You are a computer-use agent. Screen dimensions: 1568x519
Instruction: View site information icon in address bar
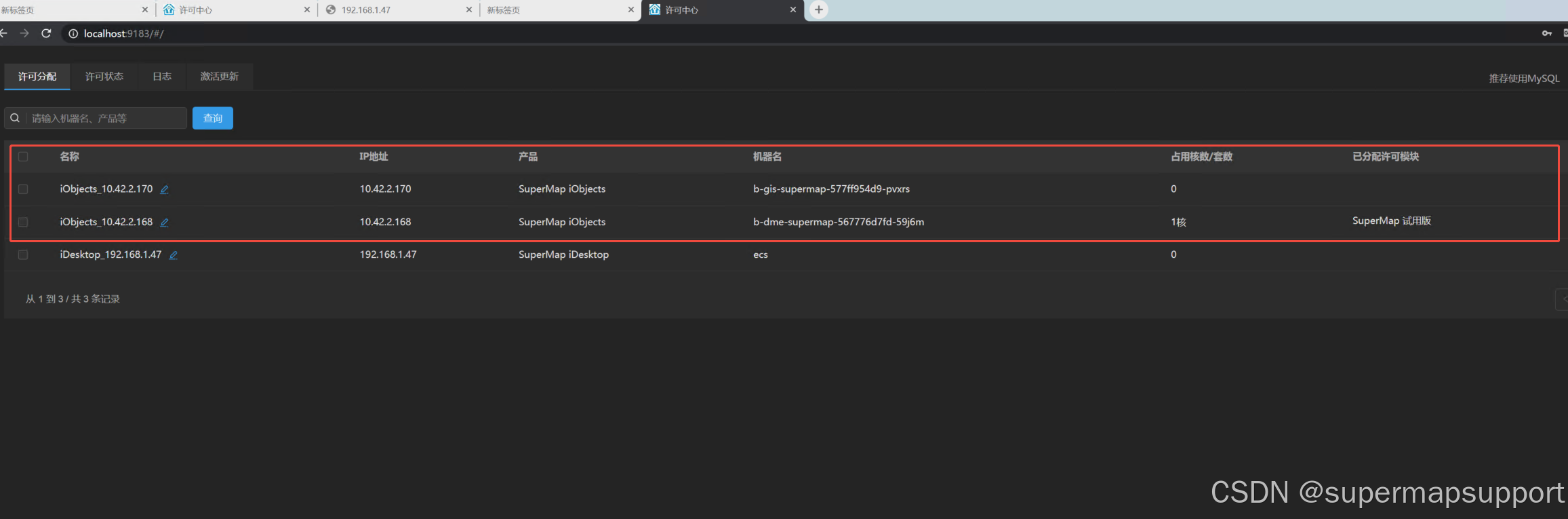[x=73, y=33]
